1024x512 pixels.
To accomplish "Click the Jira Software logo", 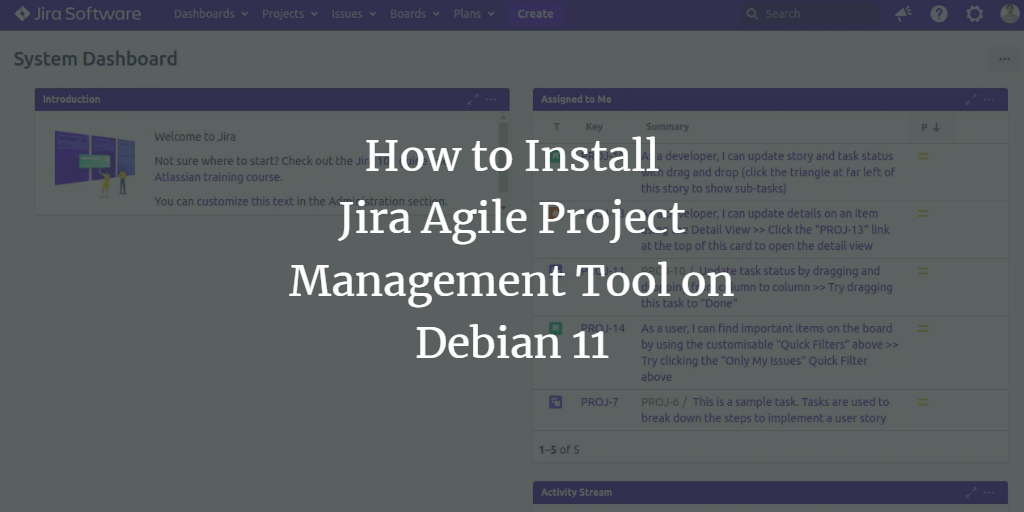I will (78, 14).
